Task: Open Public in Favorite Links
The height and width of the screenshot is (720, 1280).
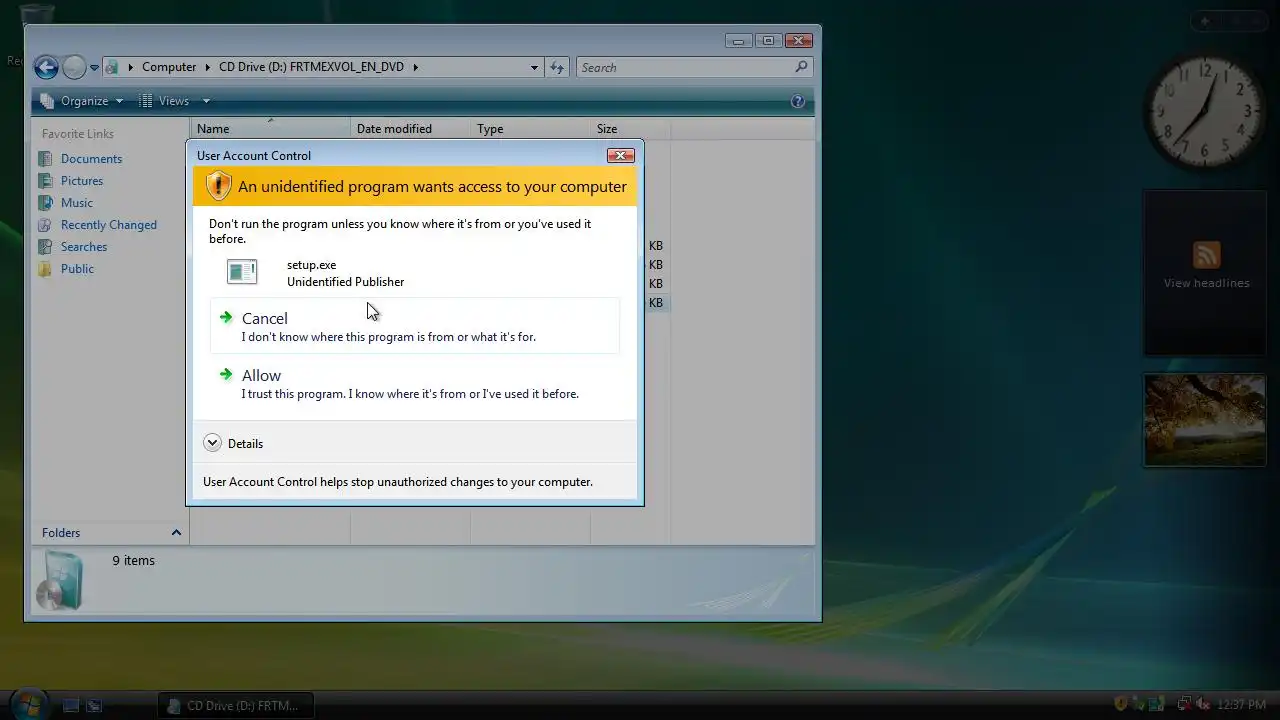Action: click(77, 269)
